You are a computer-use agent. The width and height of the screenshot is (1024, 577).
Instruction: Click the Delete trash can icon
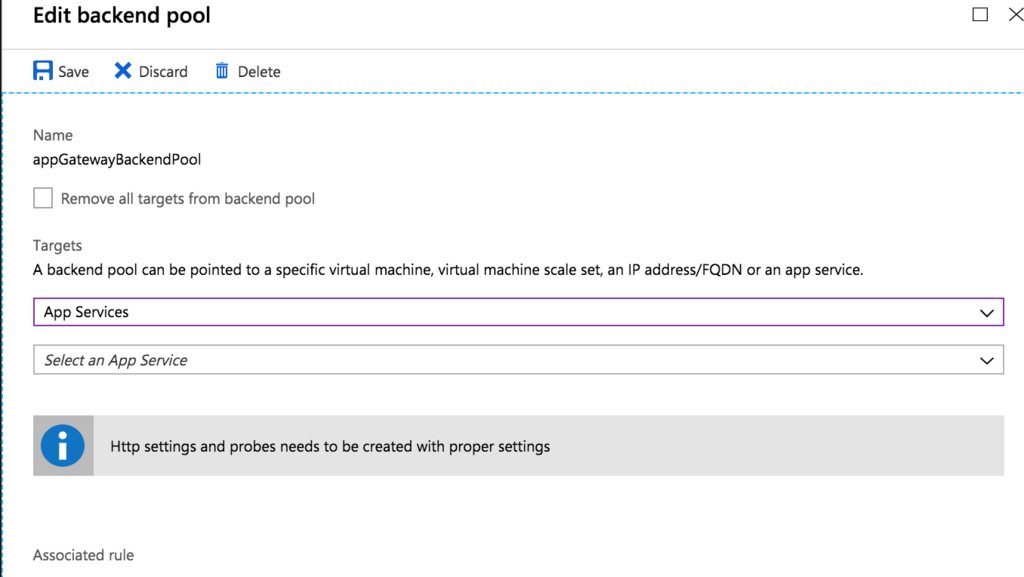pyautogui.click(x=222, y=70)
